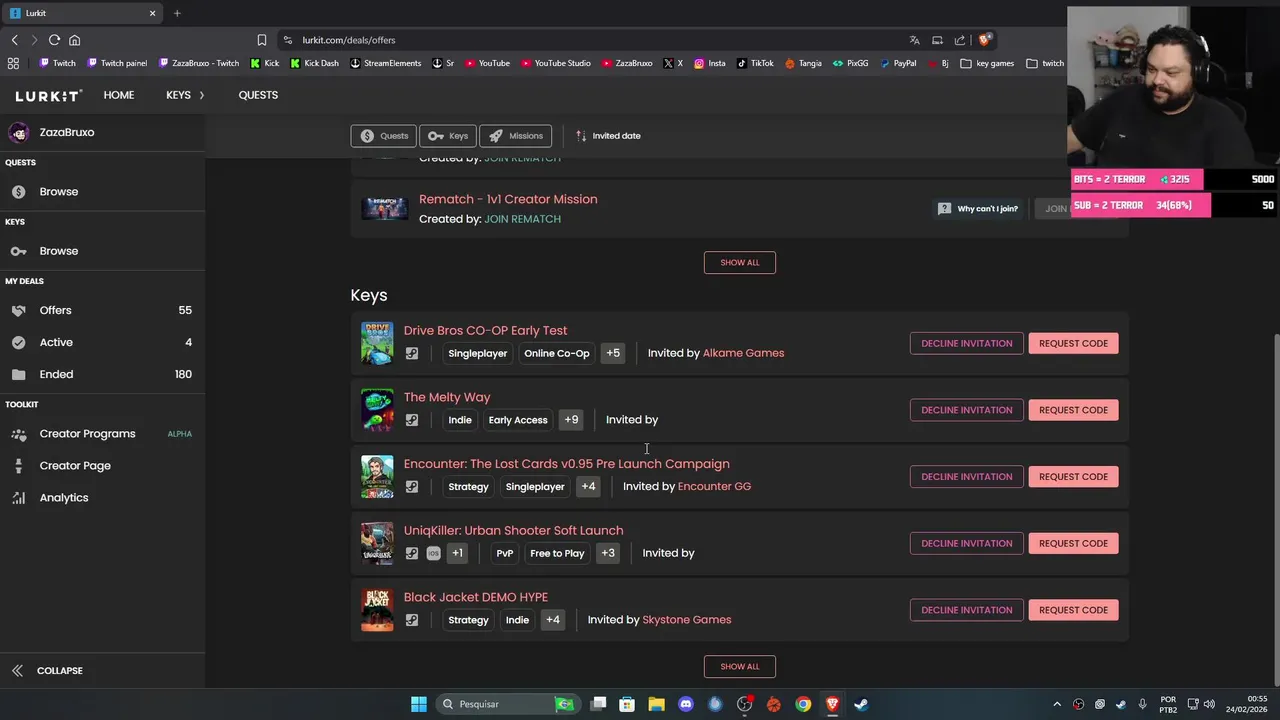This screenshot has height=720, width=1280.
Task: Click The Melty Way thumbnail
Action: (377, 410)
